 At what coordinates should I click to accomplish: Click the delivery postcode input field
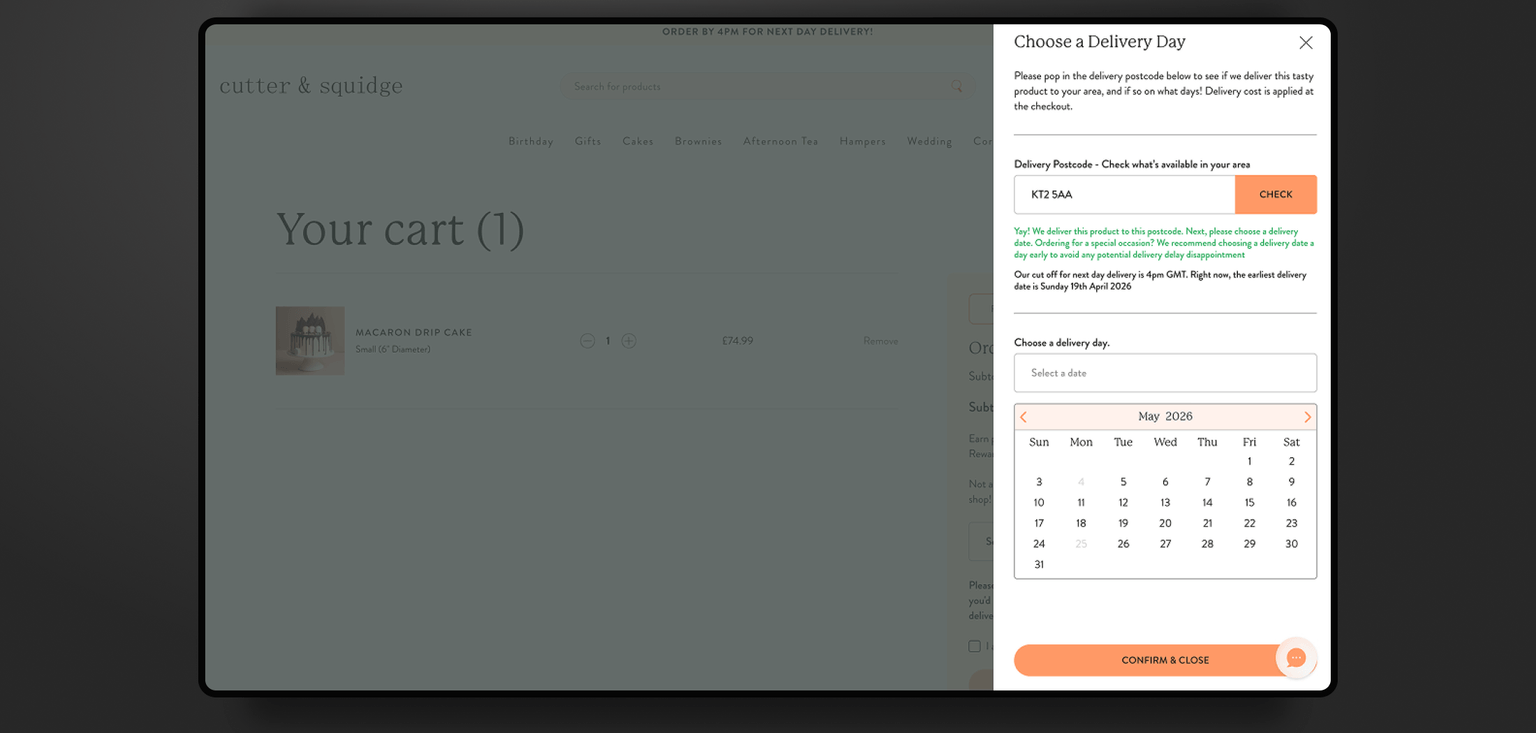pyautogui.click(x=1124, y=195)
